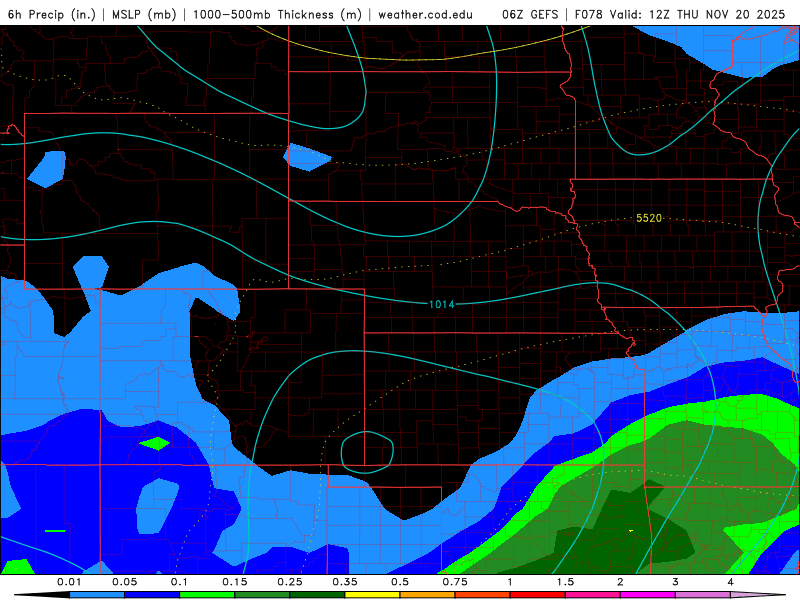Click the 5520 thickness contour label
This screenshot has width=800, height=600.
pyautogui.click(x=649, y=218)
